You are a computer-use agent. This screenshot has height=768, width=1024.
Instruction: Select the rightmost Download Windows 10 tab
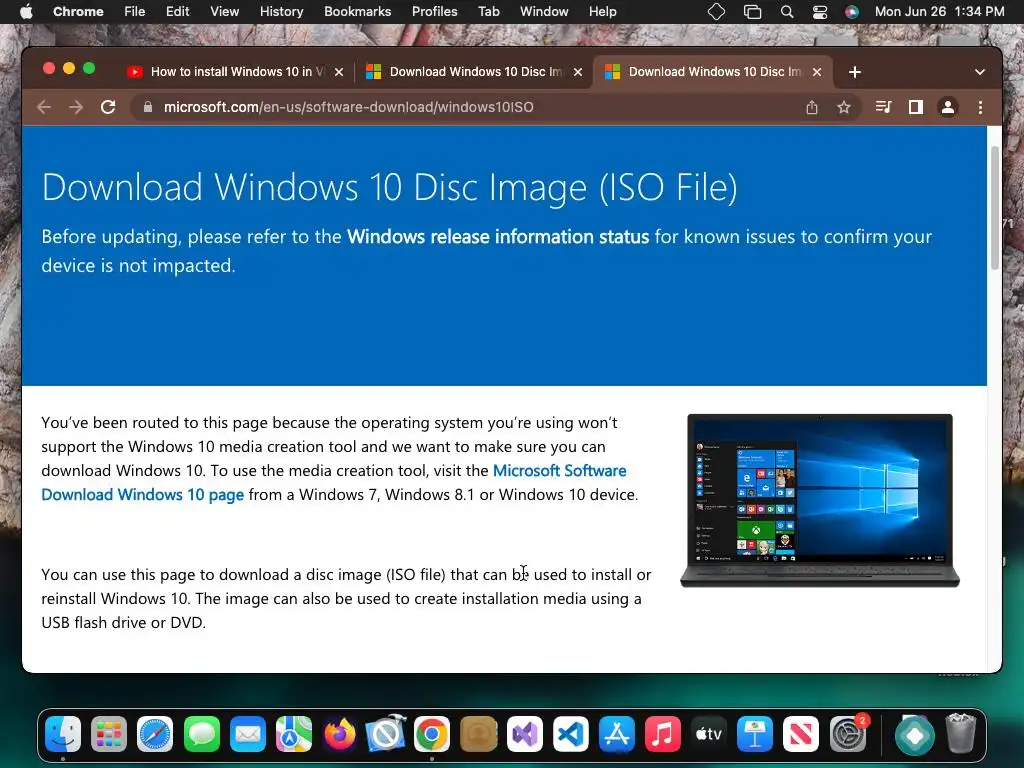coord(713,72)
